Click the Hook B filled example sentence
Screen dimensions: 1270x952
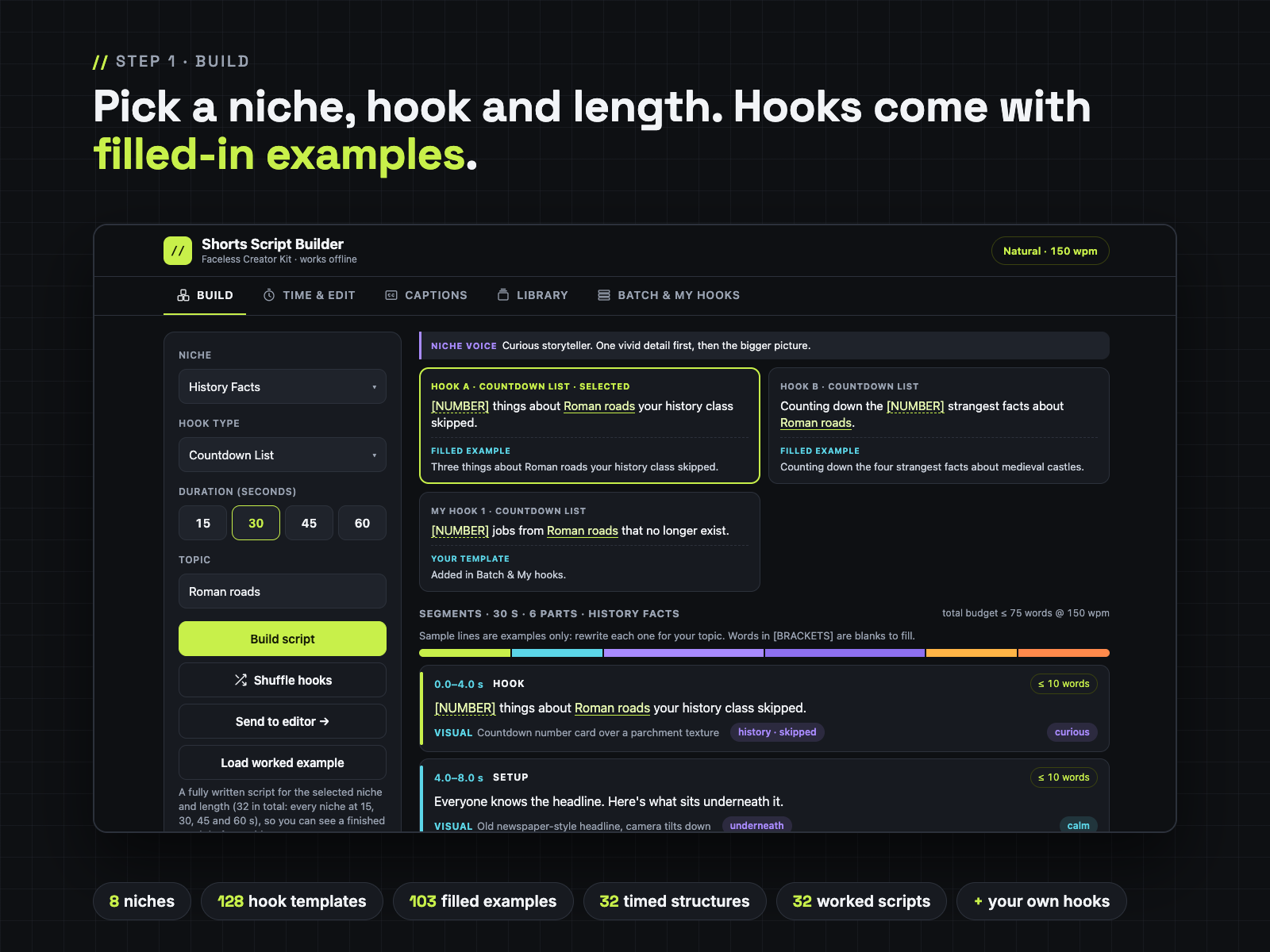[932, 467]
